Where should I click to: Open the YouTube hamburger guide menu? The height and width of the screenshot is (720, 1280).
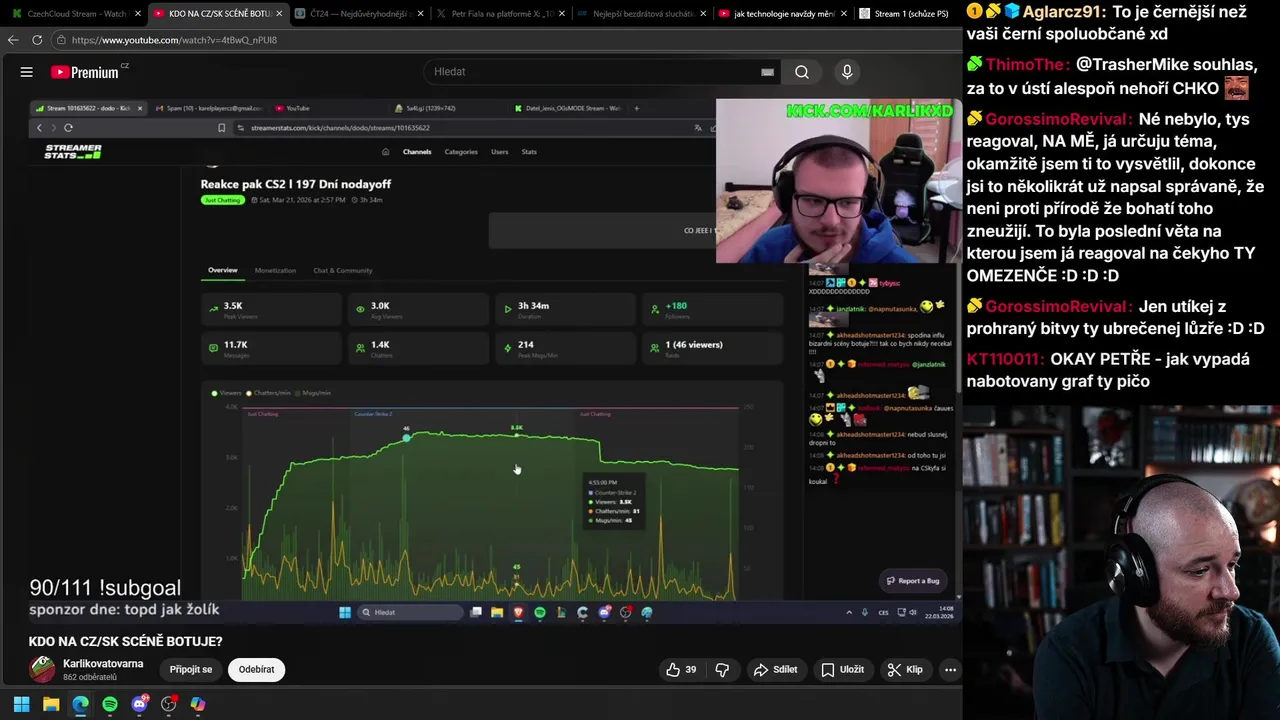[x=27, y=72]
